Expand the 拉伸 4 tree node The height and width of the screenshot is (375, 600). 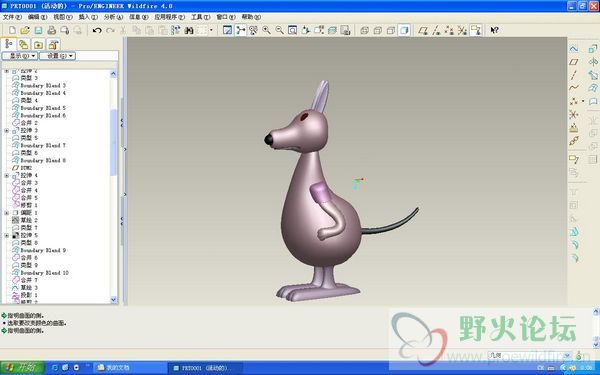(x=7, y=176)
